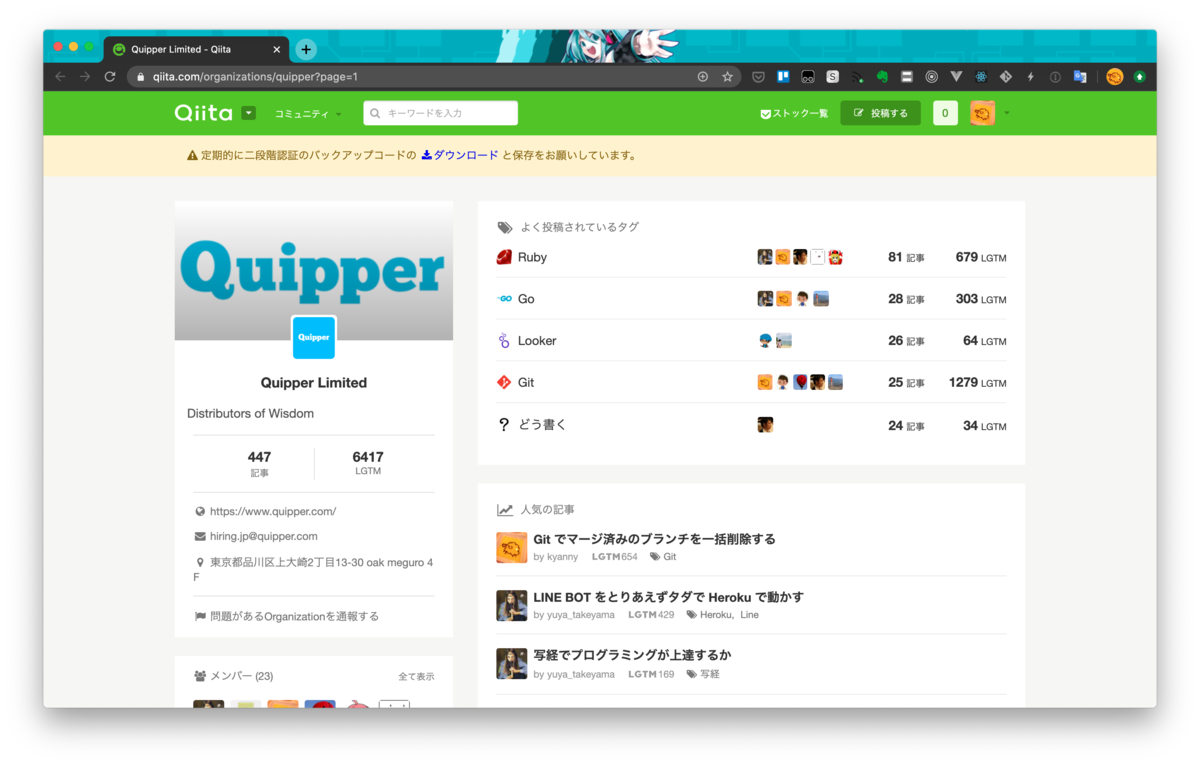Click the Line tag under the LINE BOT article
Screen dimensions: 1200x765
pos(749,615)
